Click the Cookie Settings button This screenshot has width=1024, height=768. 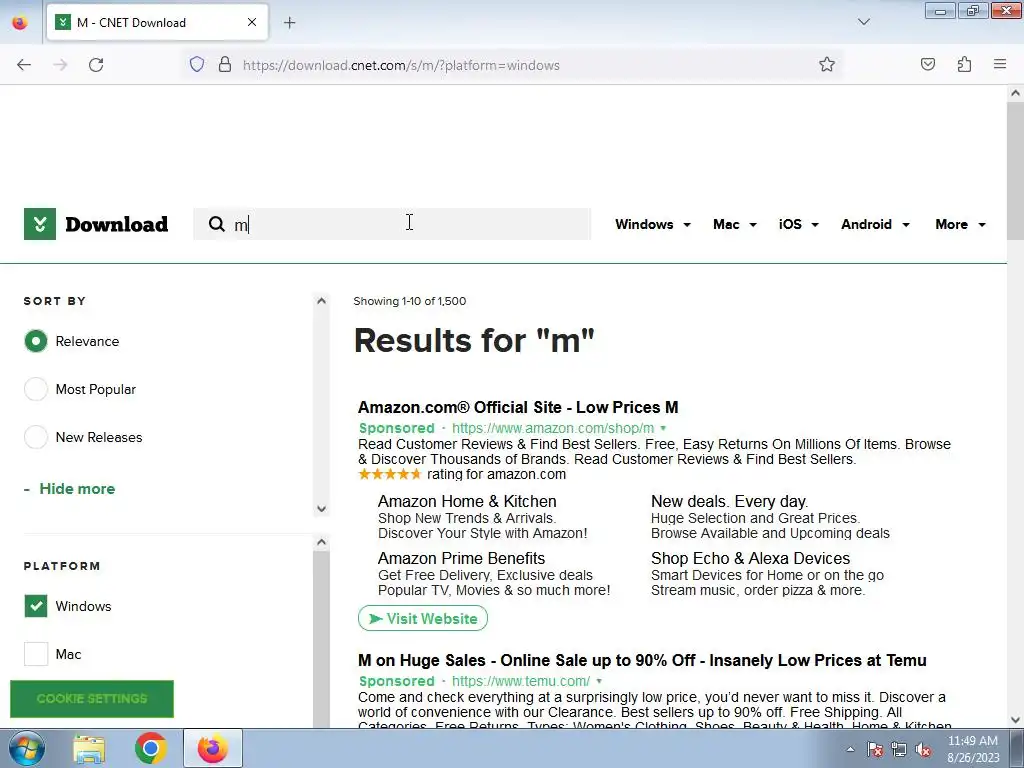point(92,699)
